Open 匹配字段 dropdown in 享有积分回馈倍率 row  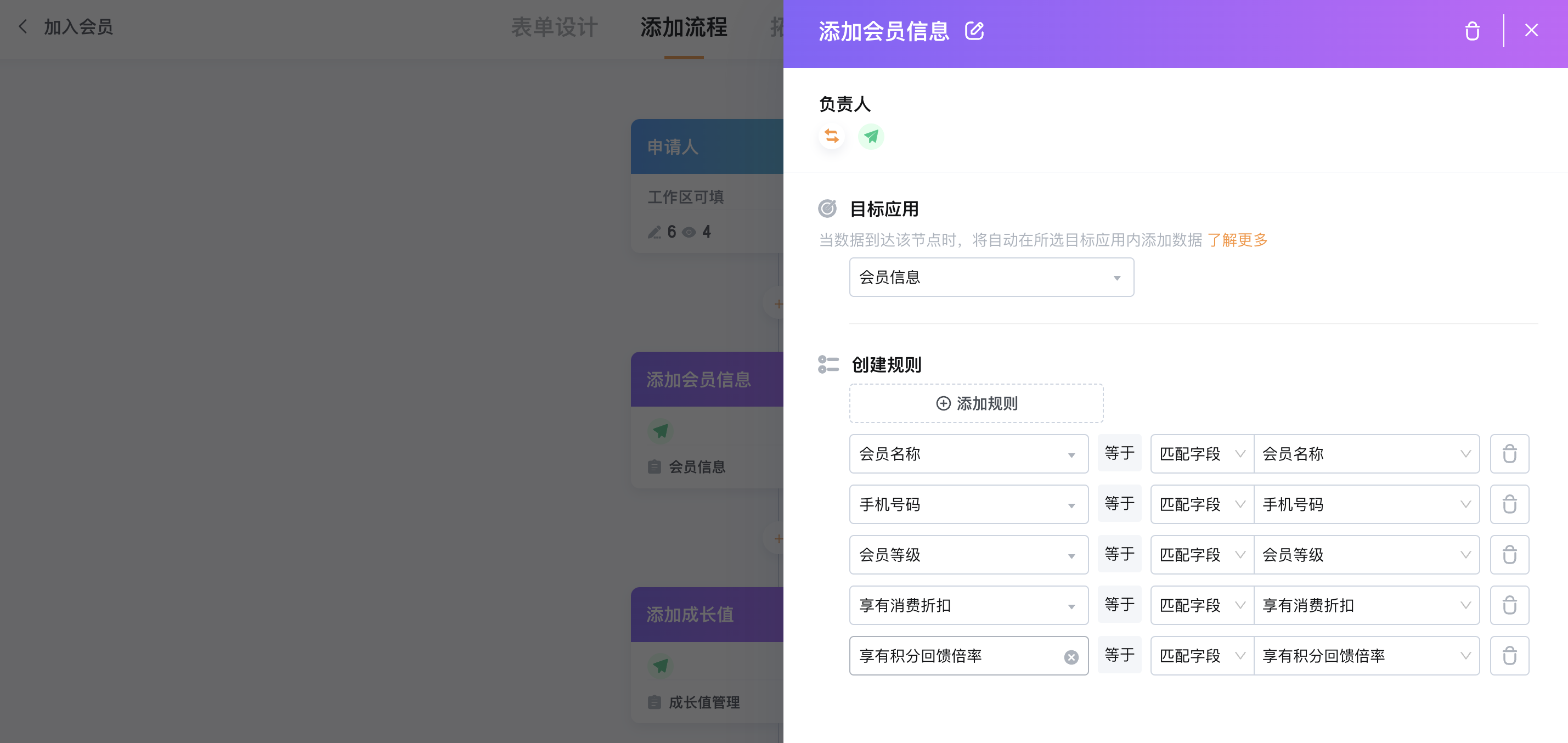(1202, 656)
